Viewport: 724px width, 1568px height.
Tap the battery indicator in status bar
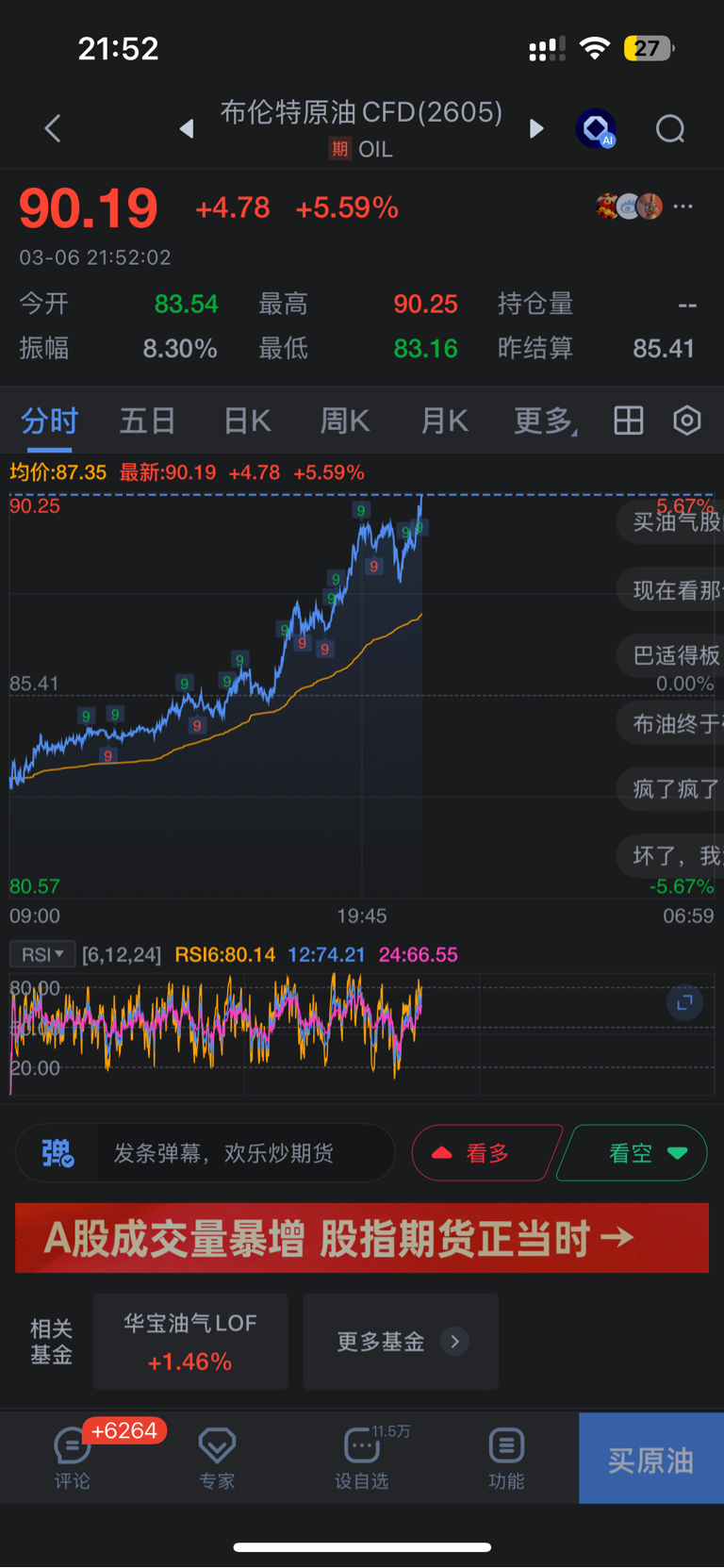649,48
